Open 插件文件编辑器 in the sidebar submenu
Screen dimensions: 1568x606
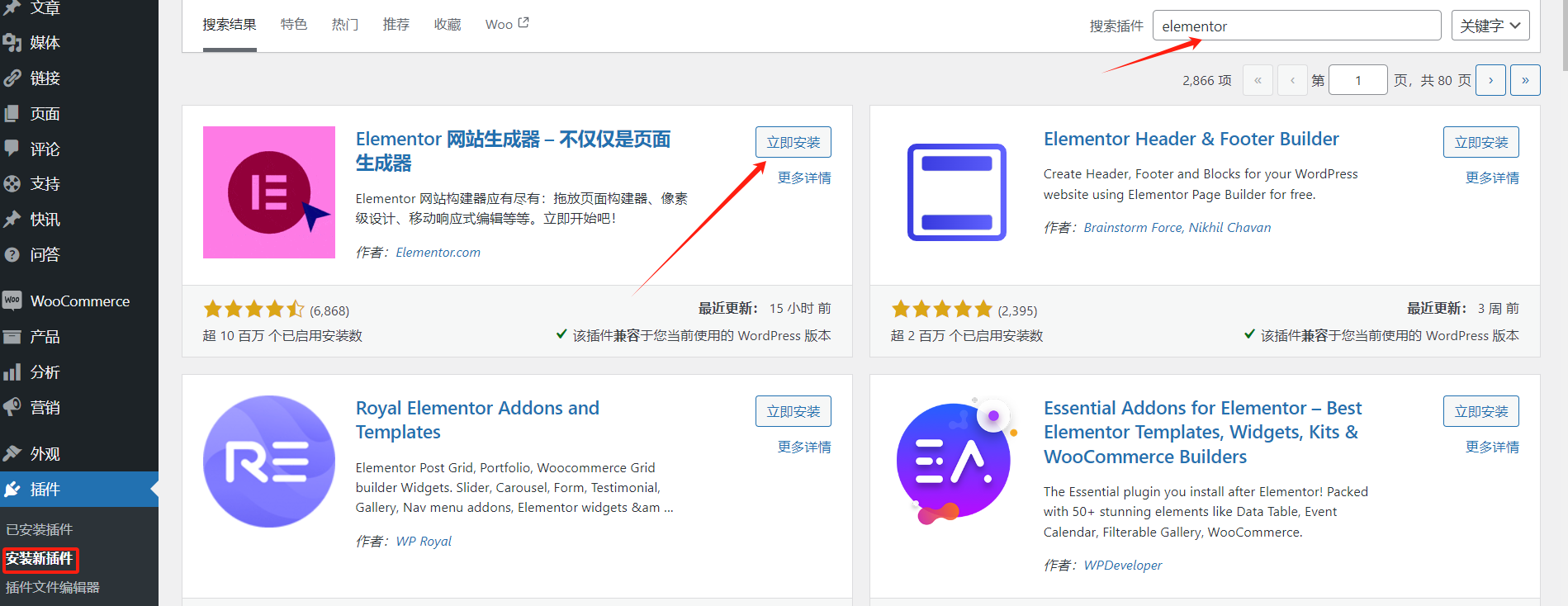53,587
